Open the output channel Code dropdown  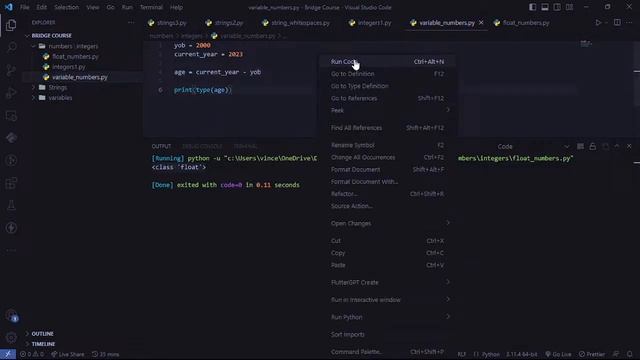(533, 147)
